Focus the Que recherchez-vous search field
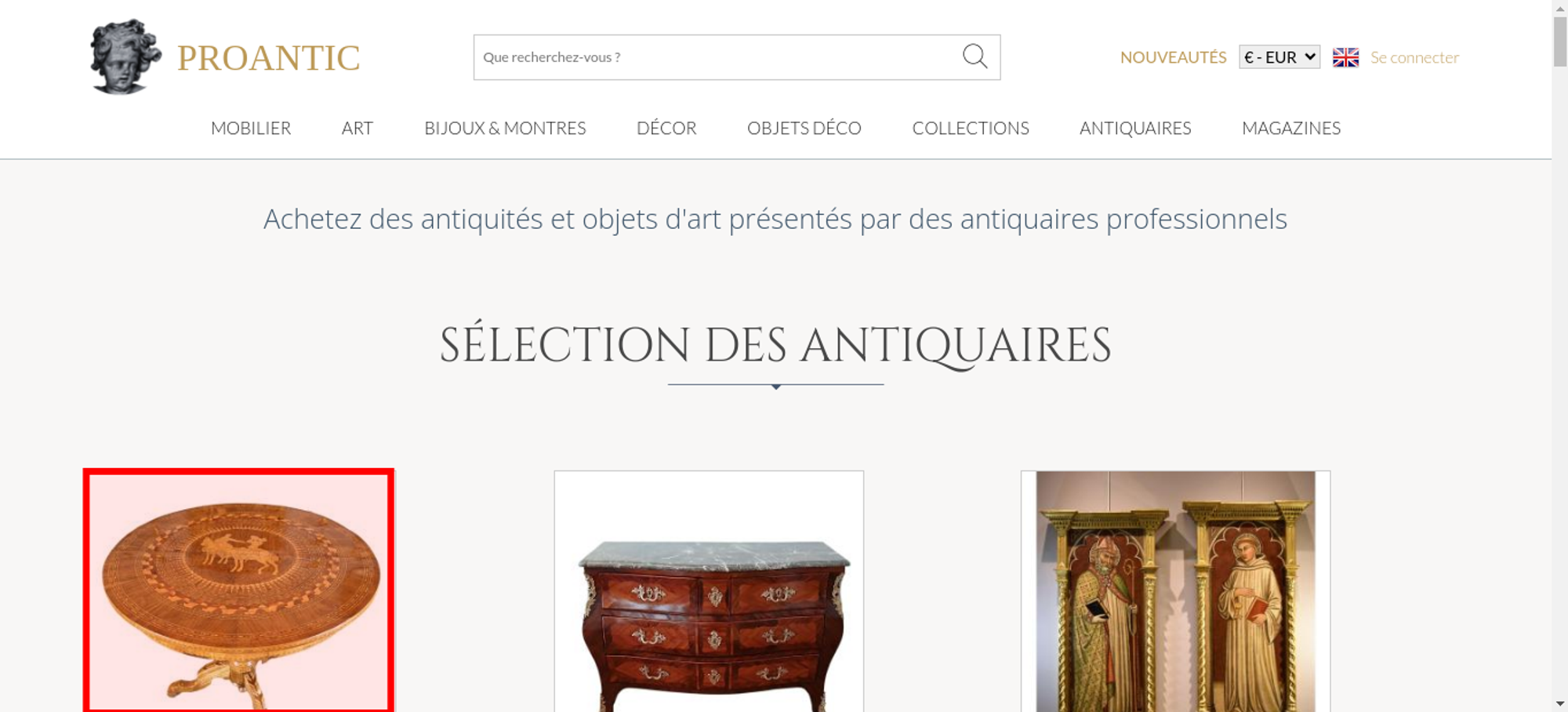Image resolution: width=1568 pixels, height=712 pixels. pyautogui.click(x=717, y=57)
